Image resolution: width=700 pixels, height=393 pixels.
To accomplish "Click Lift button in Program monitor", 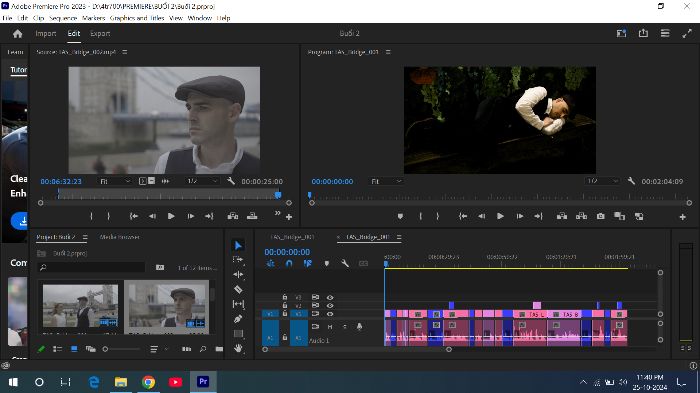I will (562, 216).
